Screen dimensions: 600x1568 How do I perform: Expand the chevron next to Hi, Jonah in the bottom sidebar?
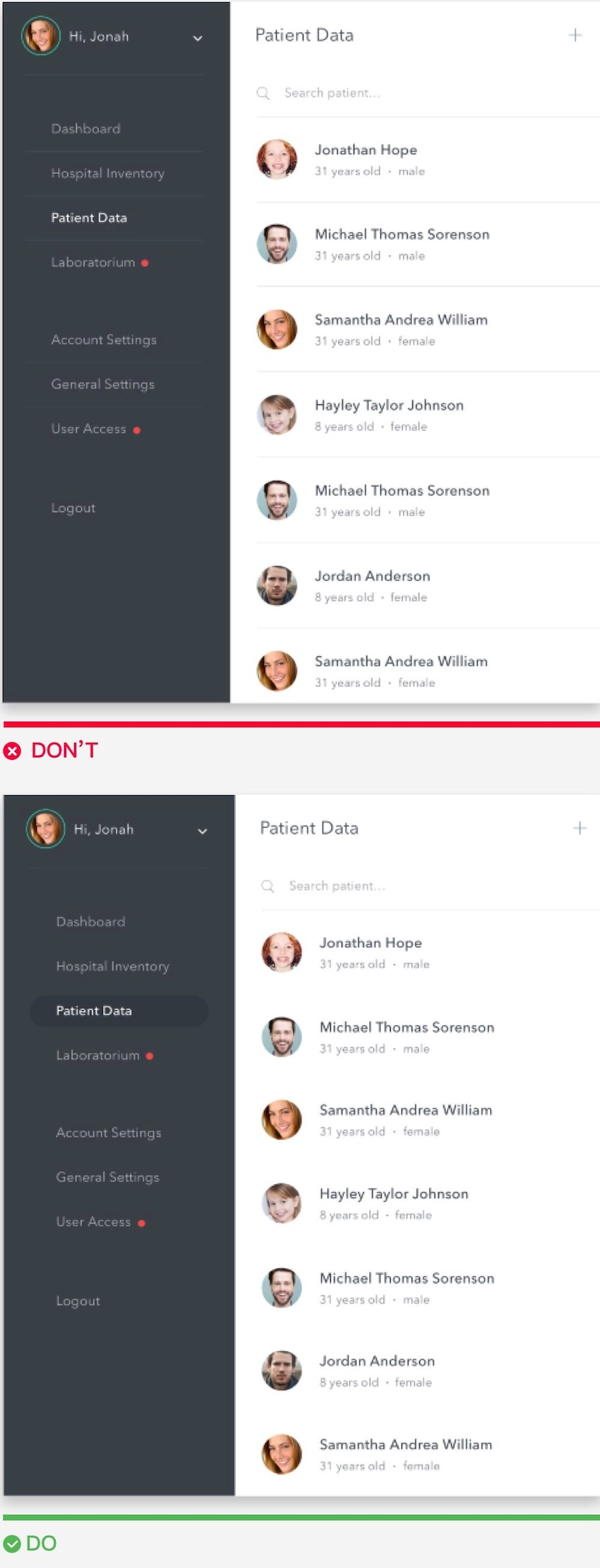pos(202,831)
